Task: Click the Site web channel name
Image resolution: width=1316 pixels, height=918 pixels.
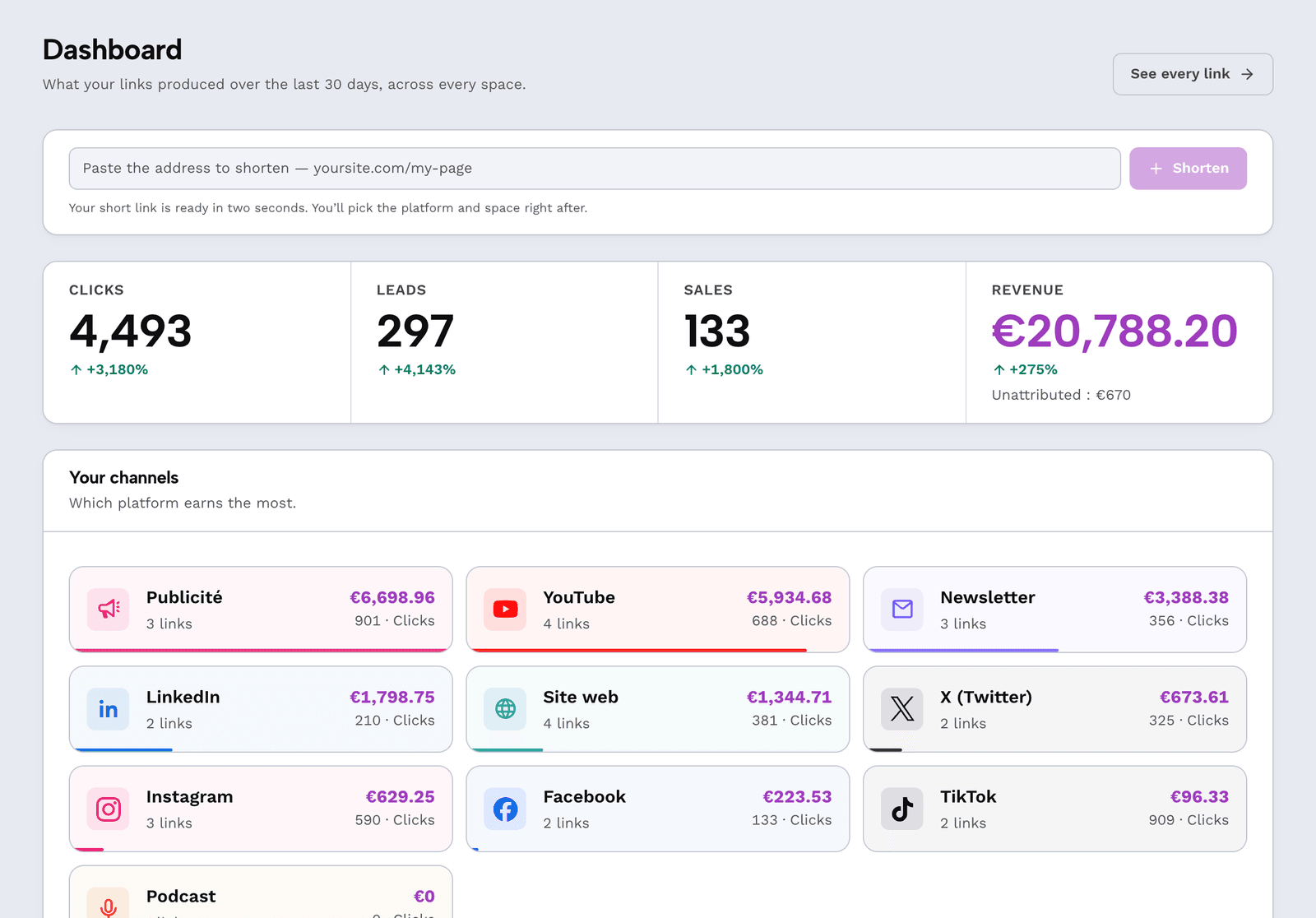Action: [581, 697]
